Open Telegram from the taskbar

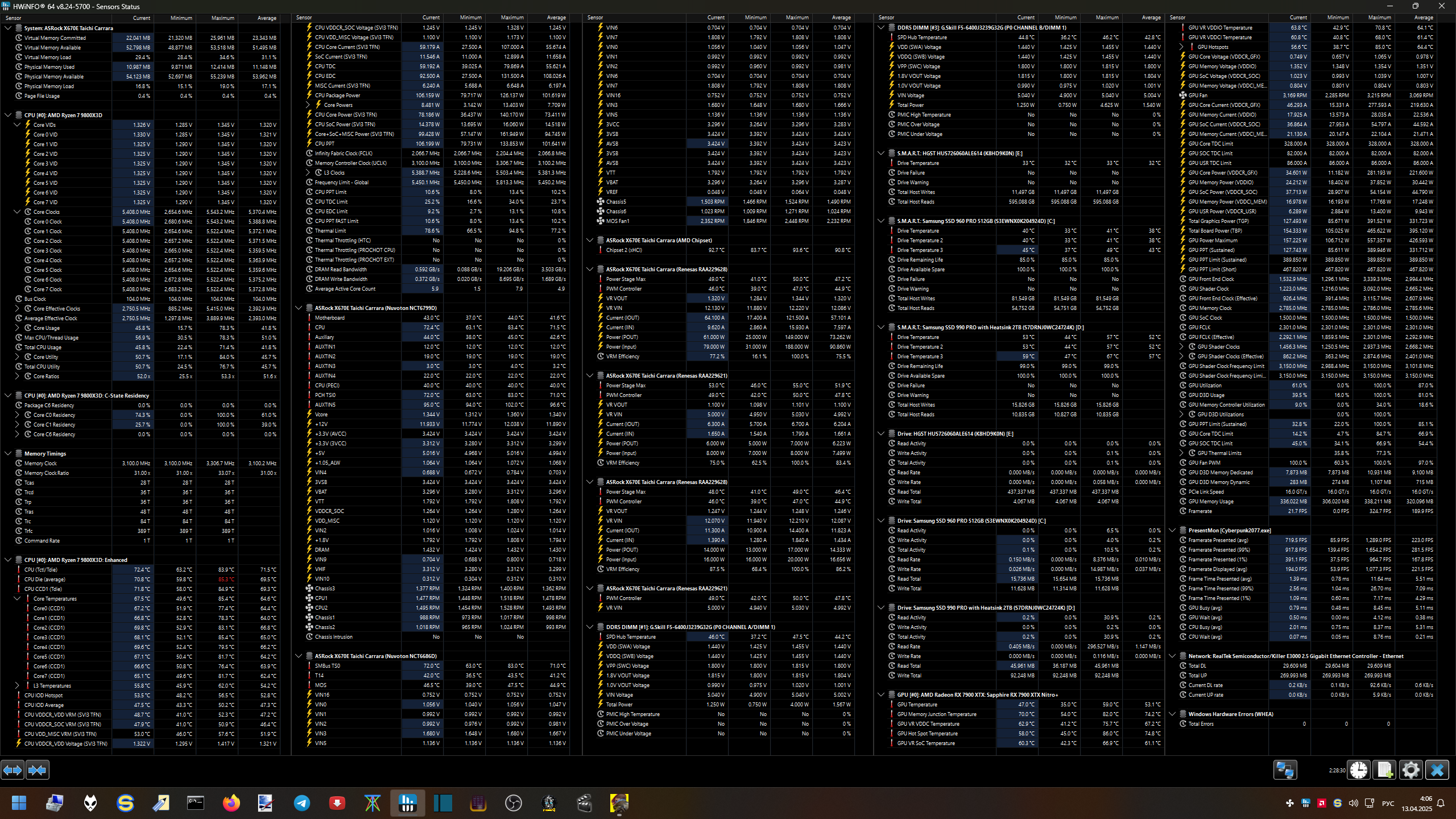tap(301, 803)
